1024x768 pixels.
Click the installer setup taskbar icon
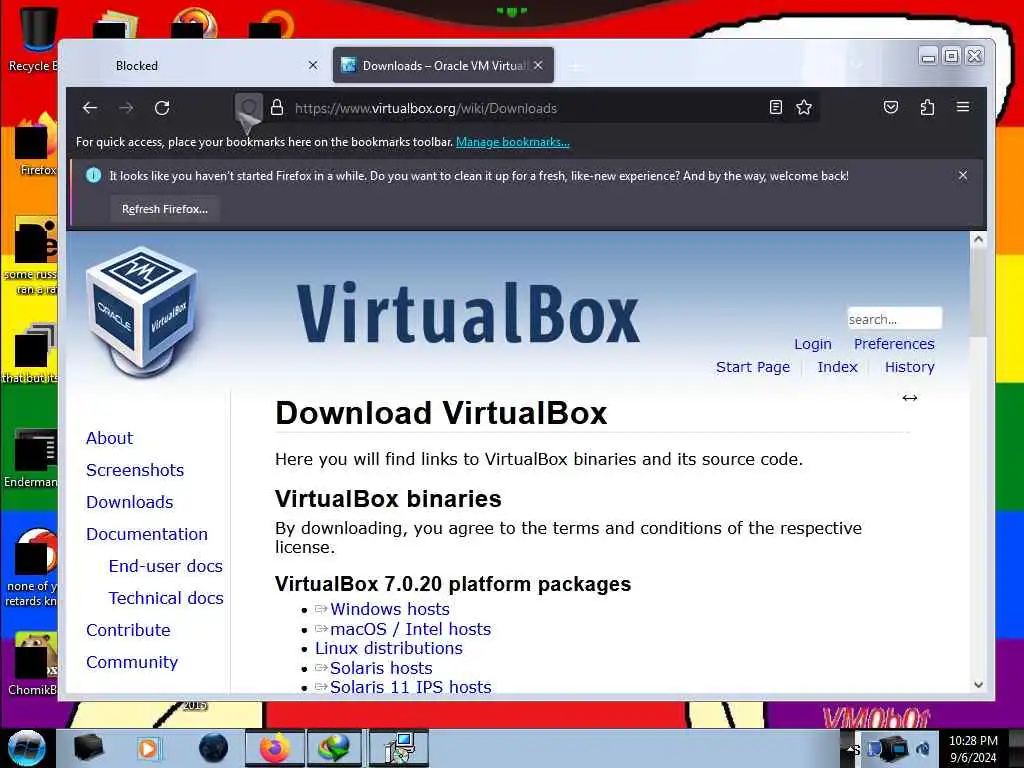(x=398, y=748)
